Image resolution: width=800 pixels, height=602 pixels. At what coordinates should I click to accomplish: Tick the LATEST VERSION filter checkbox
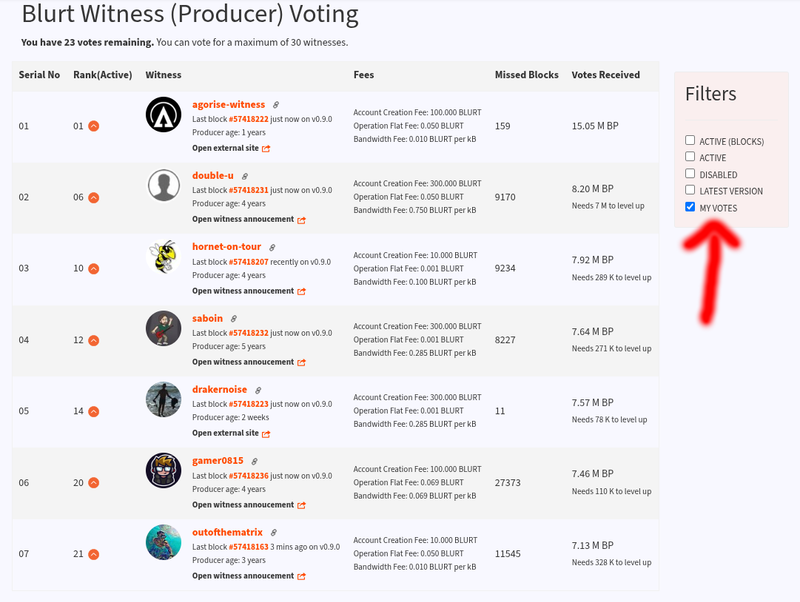click(x=690, y=190)
